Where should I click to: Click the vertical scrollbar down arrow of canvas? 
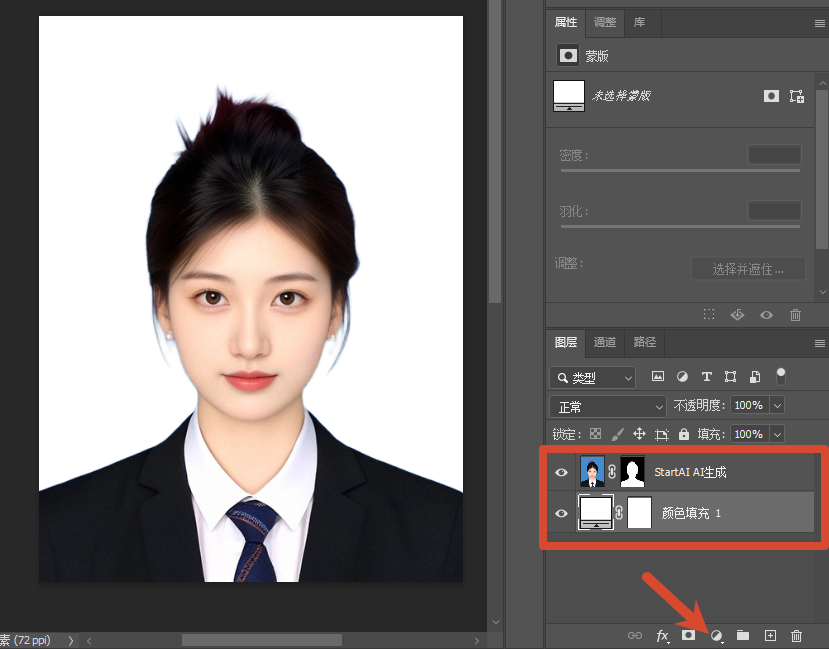(495, 622)
